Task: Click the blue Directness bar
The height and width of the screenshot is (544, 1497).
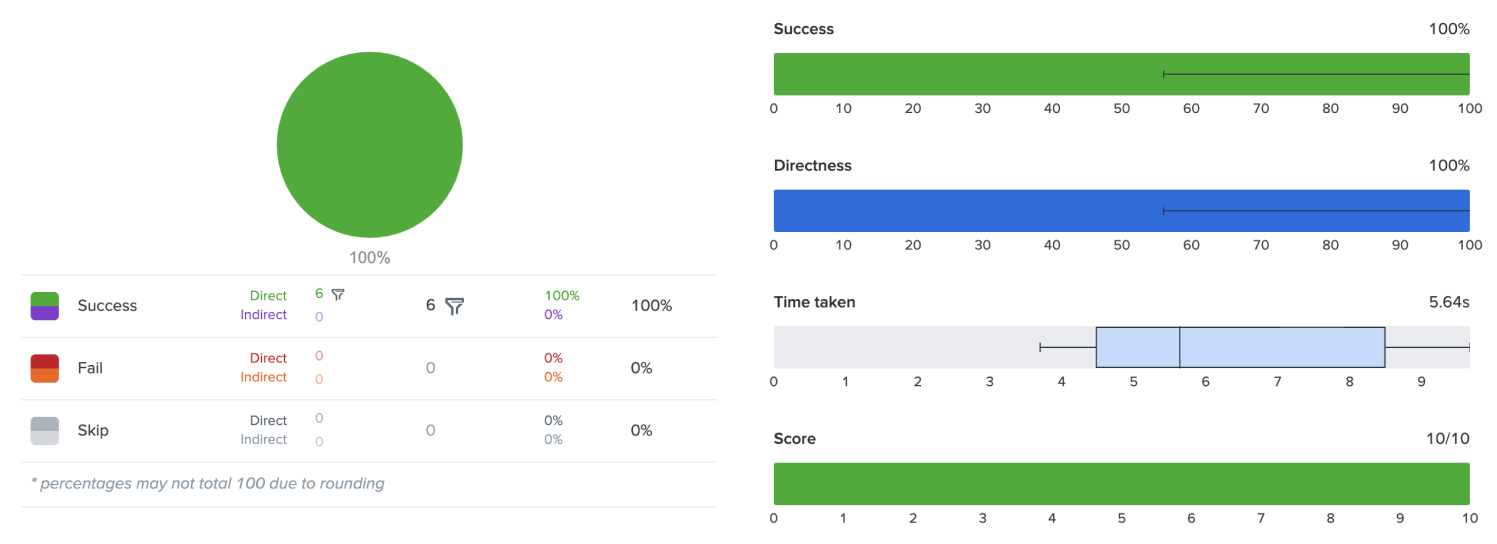Action: pyautogui.click(x=1121, y=211)
